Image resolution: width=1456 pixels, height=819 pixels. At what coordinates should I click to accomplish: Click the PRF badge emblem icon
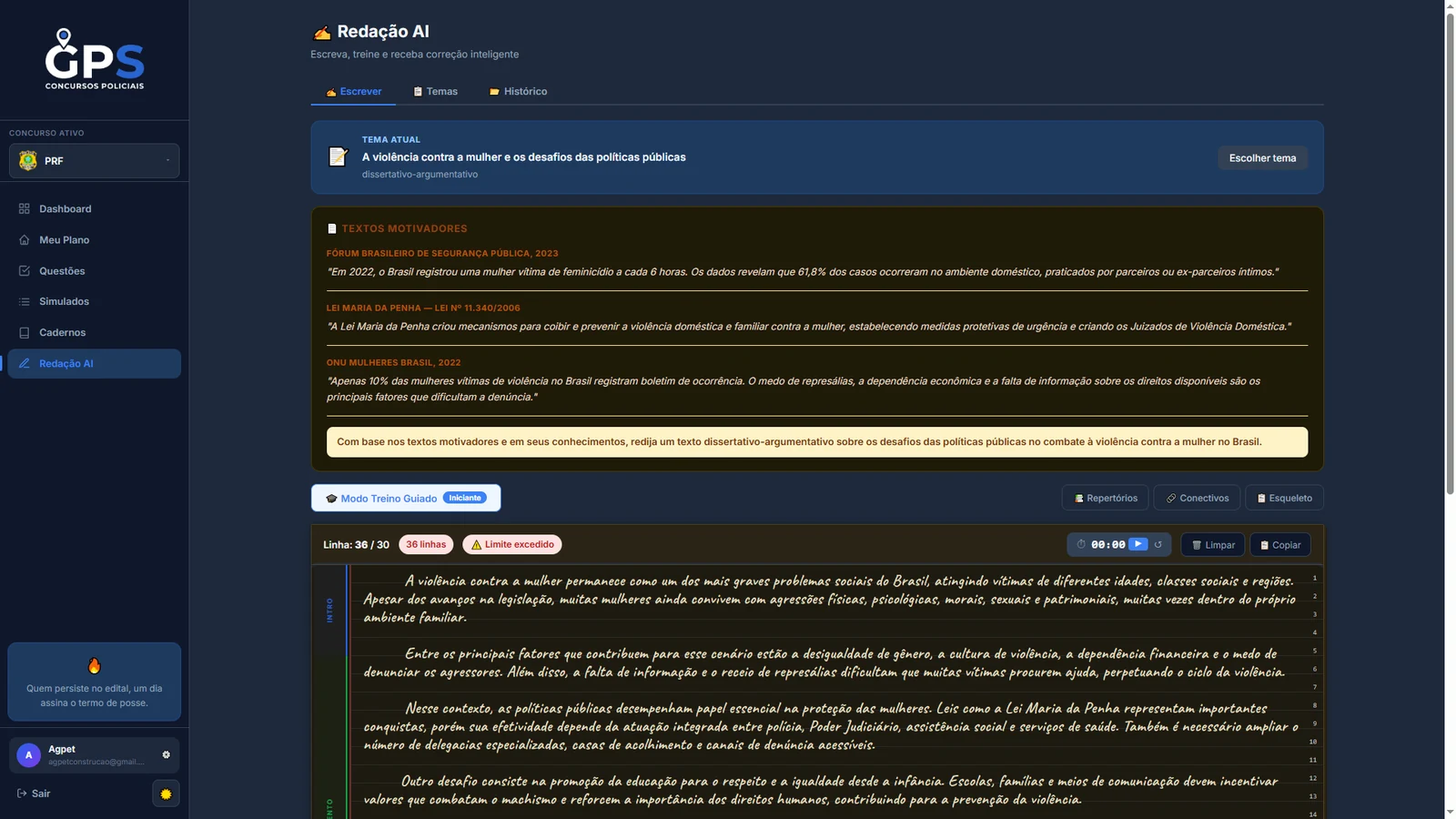pos(28,161)
